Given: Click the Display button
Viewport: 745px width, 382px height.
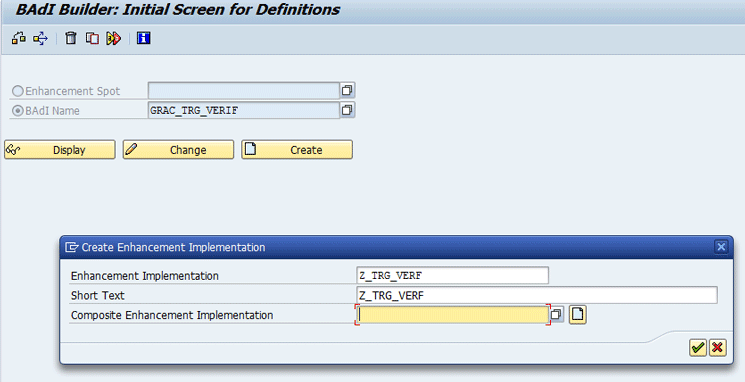Looking at the screenshot, I should [60, 150].
